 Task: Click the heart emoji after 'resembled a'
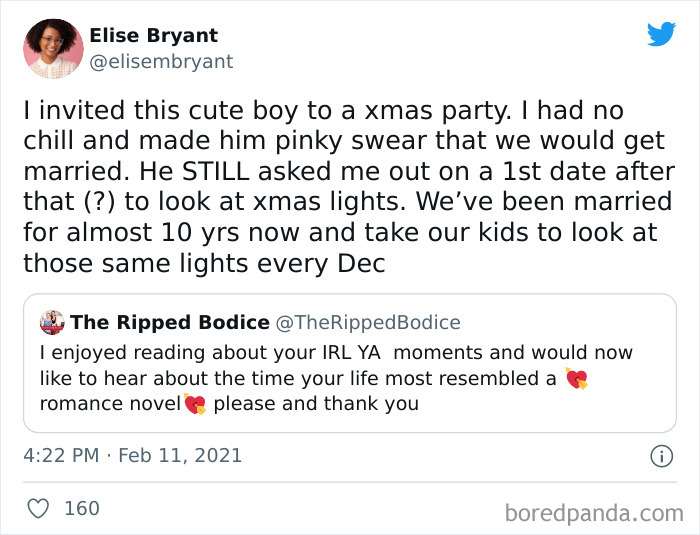click(577, 379)
